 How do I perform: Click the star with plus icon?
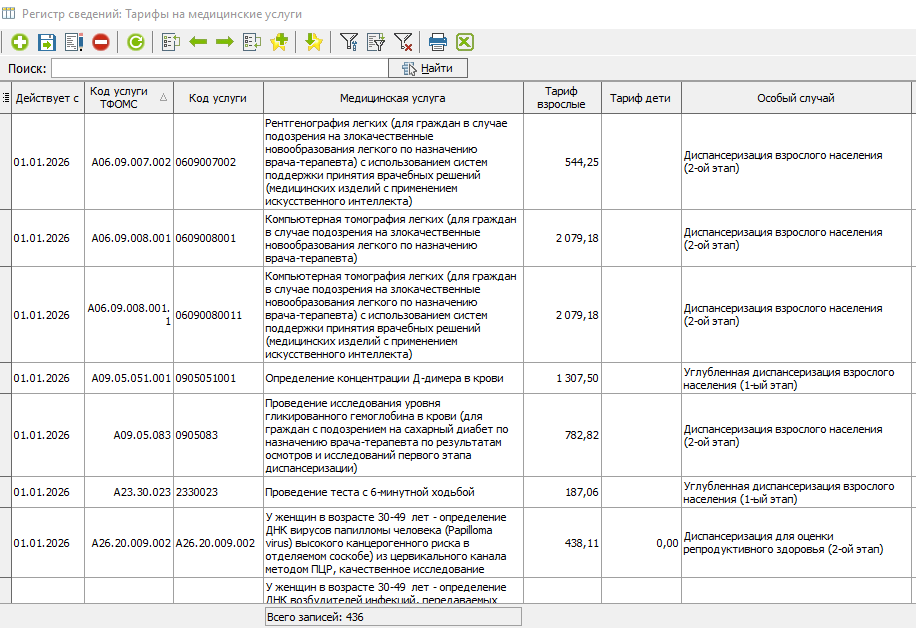(279, 42)
